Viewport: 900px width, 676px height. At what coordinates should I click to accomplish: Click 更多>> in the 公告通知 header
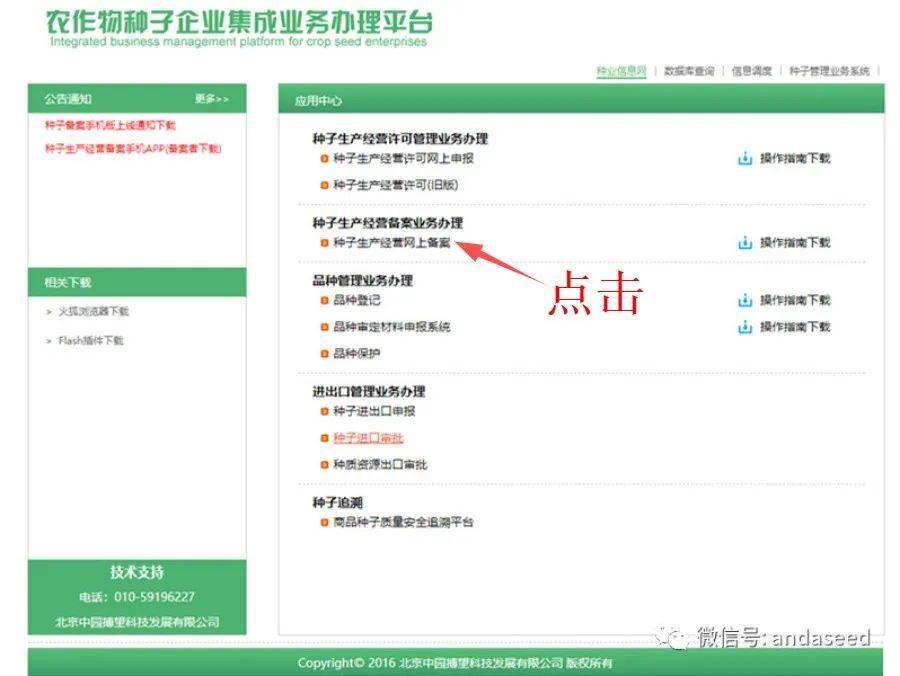pos(212,99)
